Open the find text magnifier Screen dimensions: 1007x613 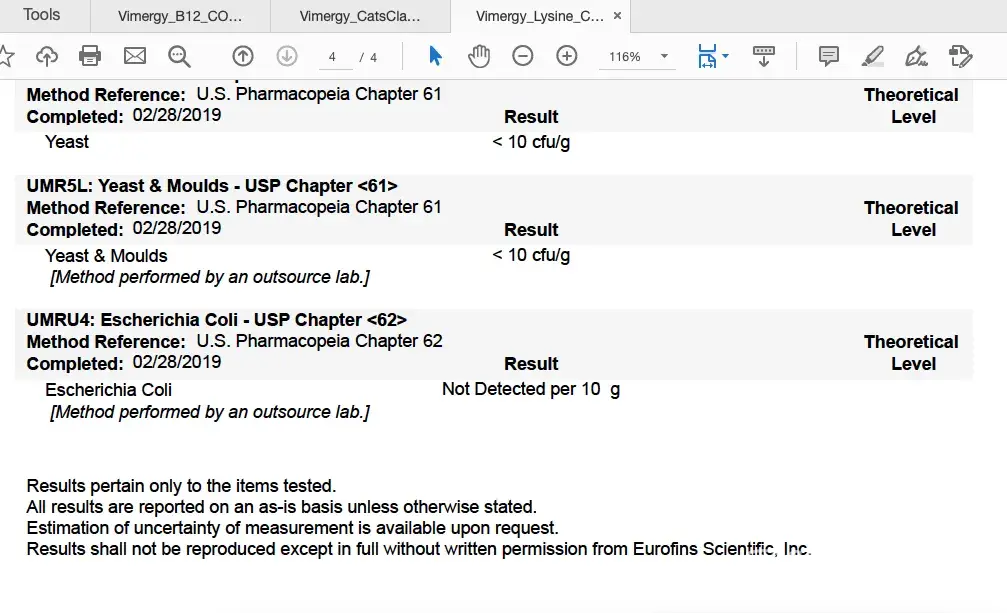(x=180, y=56)
